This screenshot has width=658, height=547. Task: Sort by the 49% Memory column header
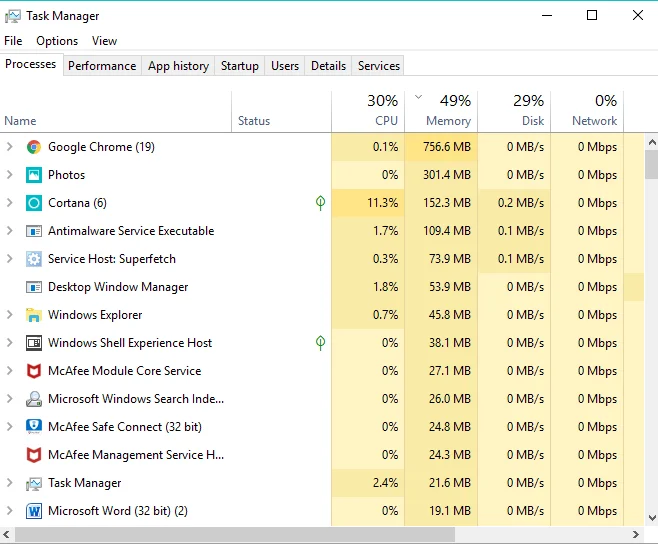(441, 112)
